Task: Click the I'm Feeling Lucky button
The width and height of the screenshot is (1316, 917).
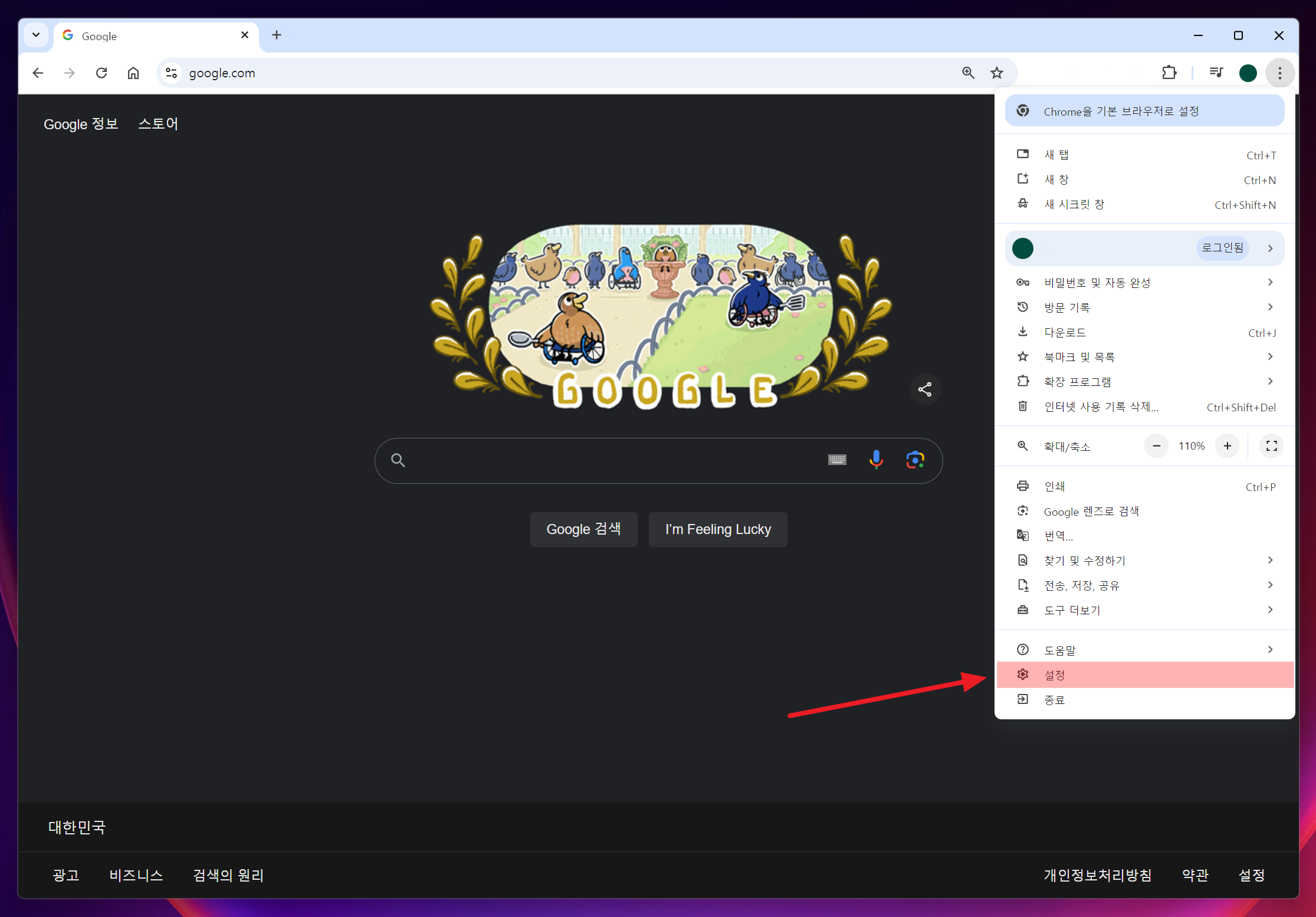Action: click(x=718, y=529)
